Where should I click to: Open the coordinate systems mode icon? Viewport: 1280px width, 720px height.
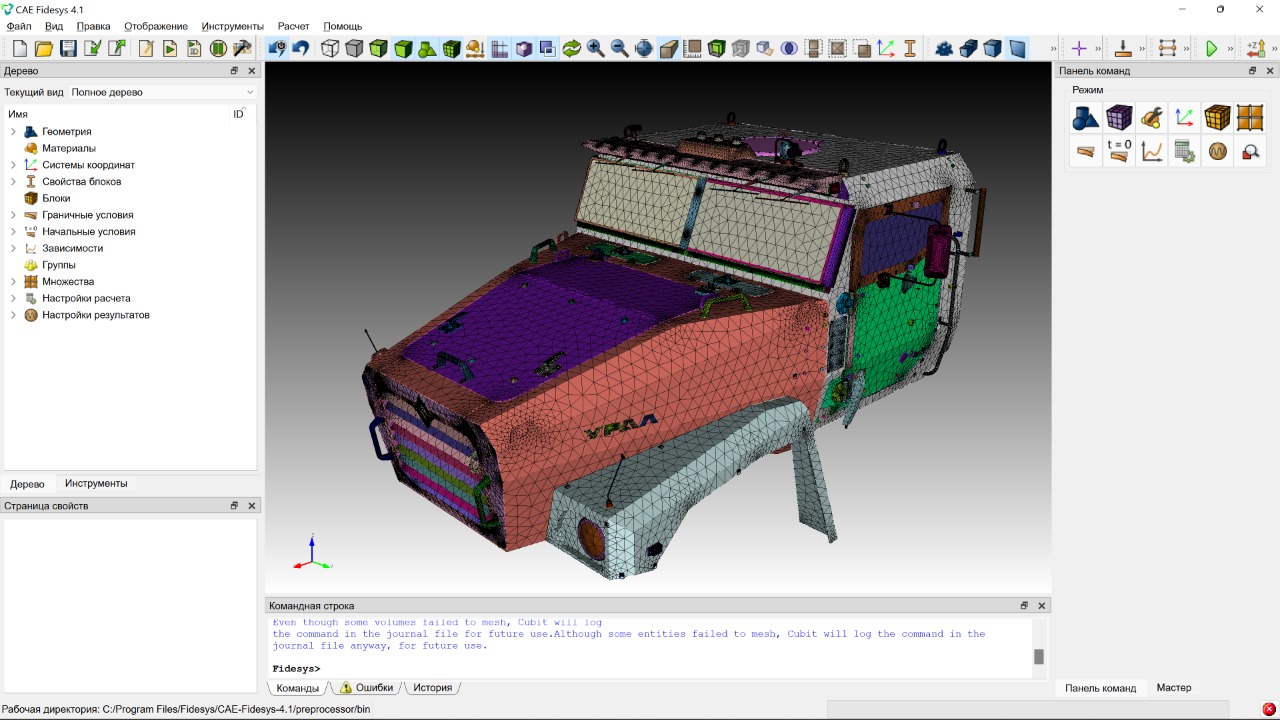click(x=1185, y=118)
